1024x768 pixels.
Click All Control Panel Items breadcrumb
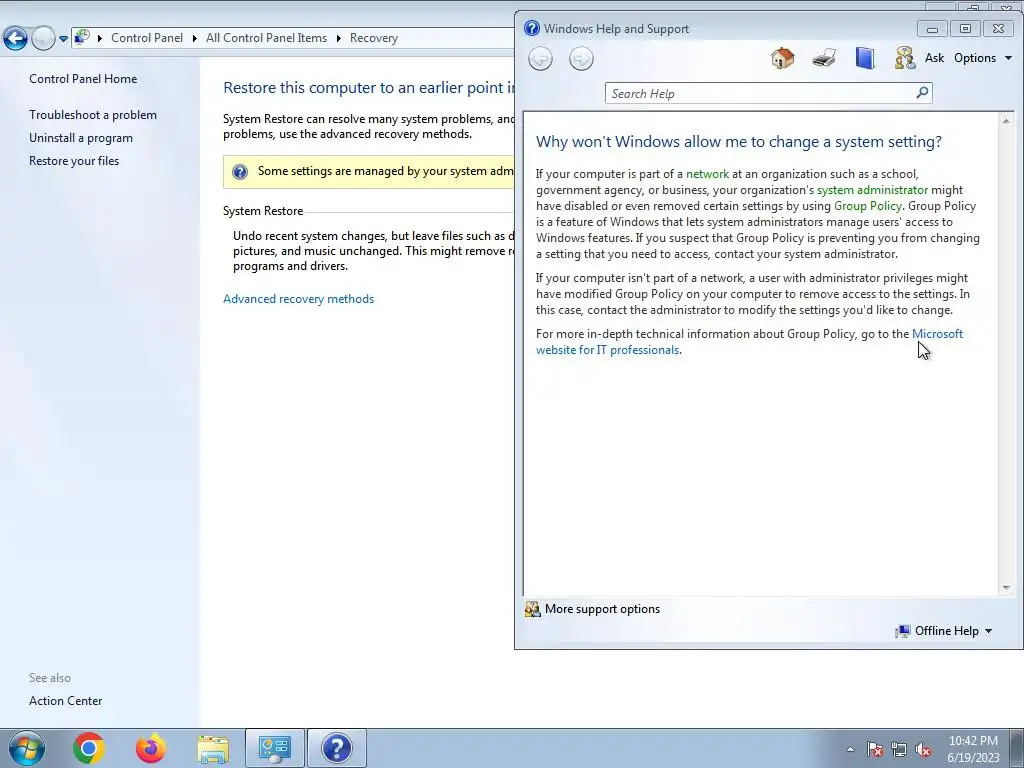pos(266,38)
